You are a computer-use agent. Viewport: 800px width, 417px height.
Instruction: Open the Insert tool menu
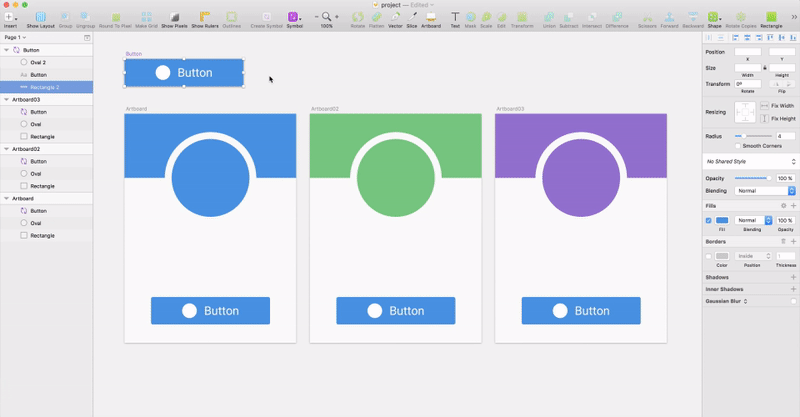[x=10, y=18]
